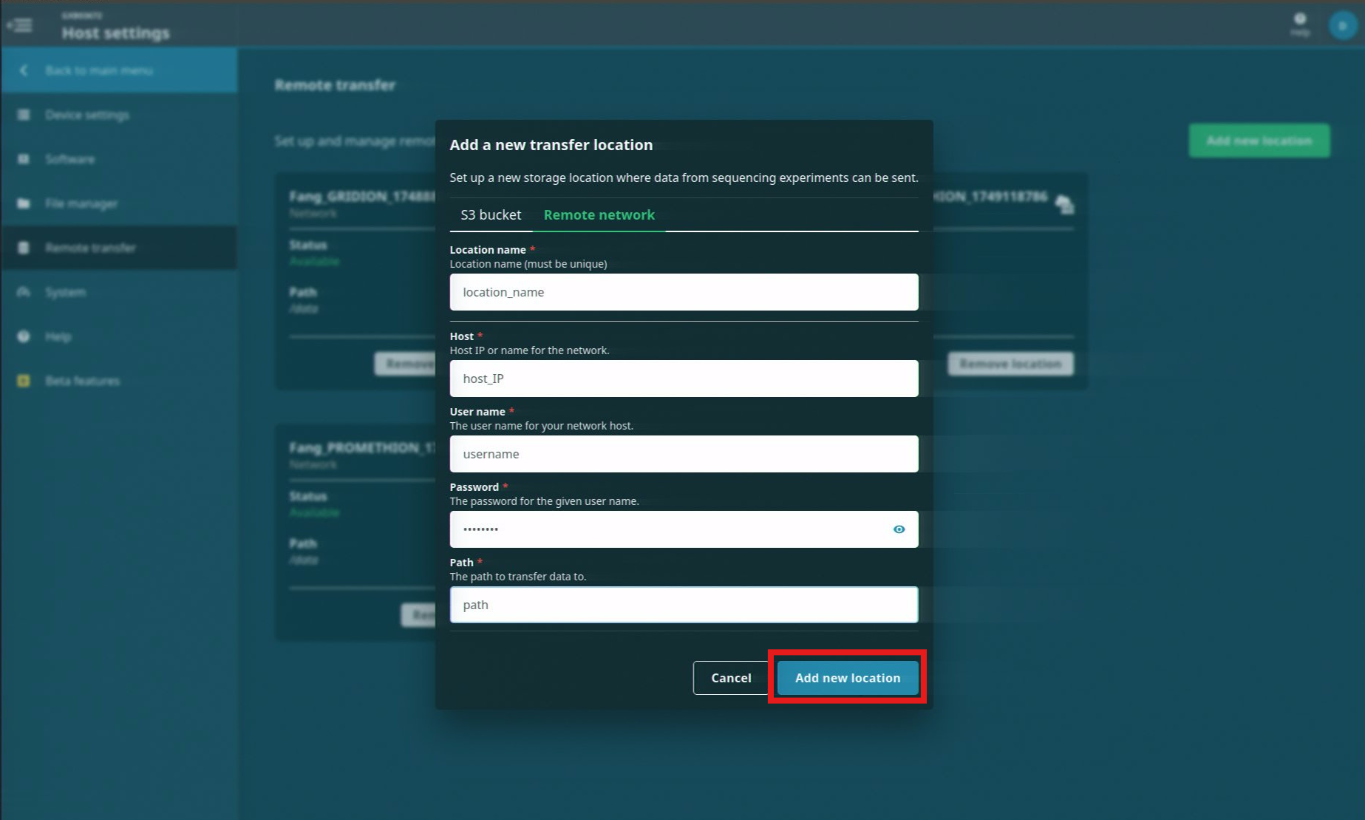This screenshot has height=820, width=1365.
Task: Focus the Location name input field
Action: coord(684,292)
